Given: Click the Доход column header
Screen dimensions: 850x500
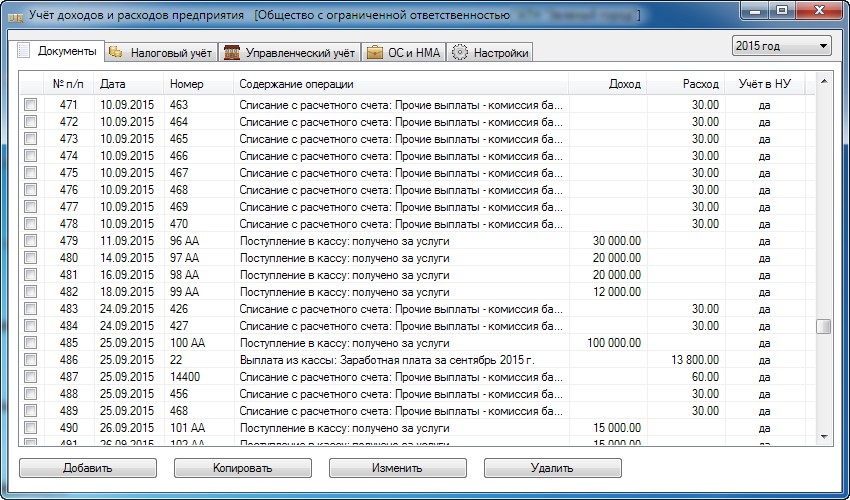Looking at the screenshot, I should [608, 84].
